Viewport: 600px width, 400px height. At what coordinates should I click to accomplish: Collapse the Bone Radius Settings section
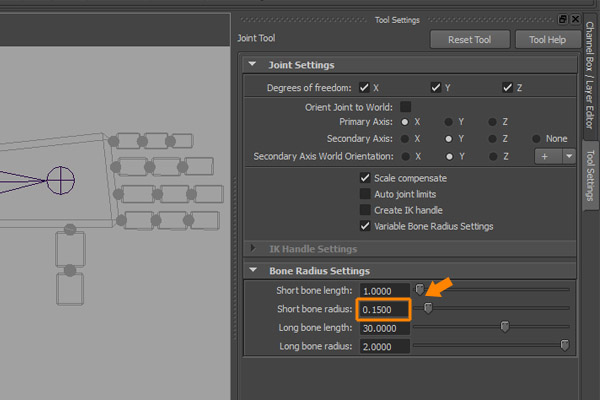[252, 271]
